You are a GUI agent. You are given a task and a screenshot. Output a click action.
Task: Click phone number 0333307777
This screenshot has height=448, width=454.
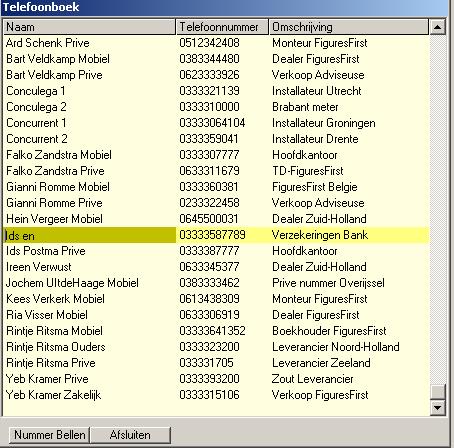click(x=209, y=155)
